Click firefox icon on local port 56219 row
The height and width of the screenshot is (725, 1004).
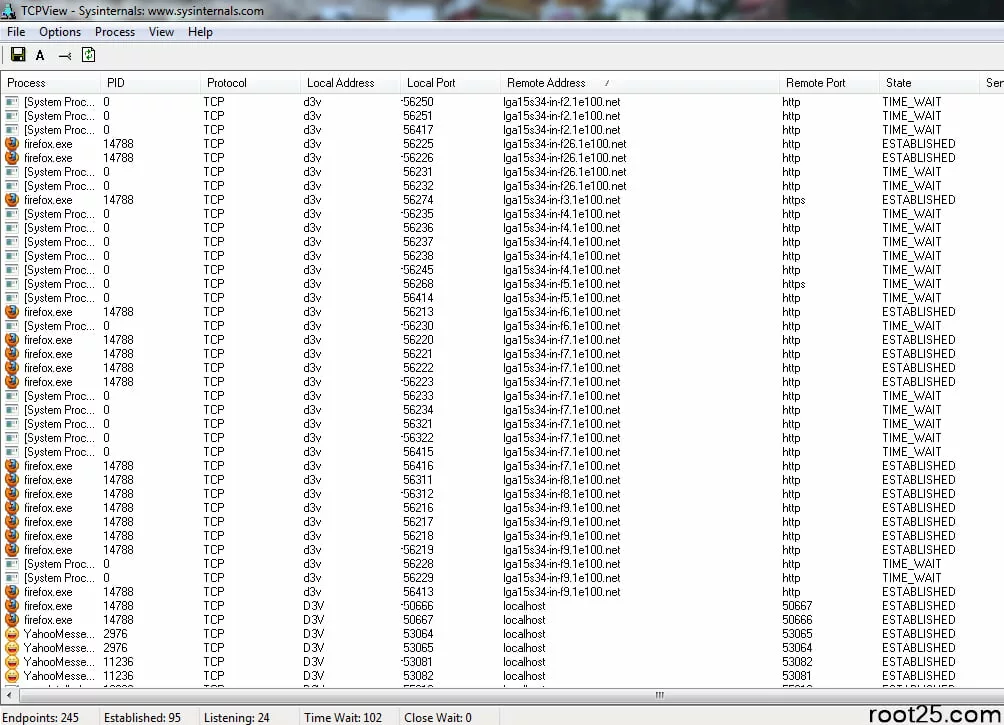(x=12, y=550)
